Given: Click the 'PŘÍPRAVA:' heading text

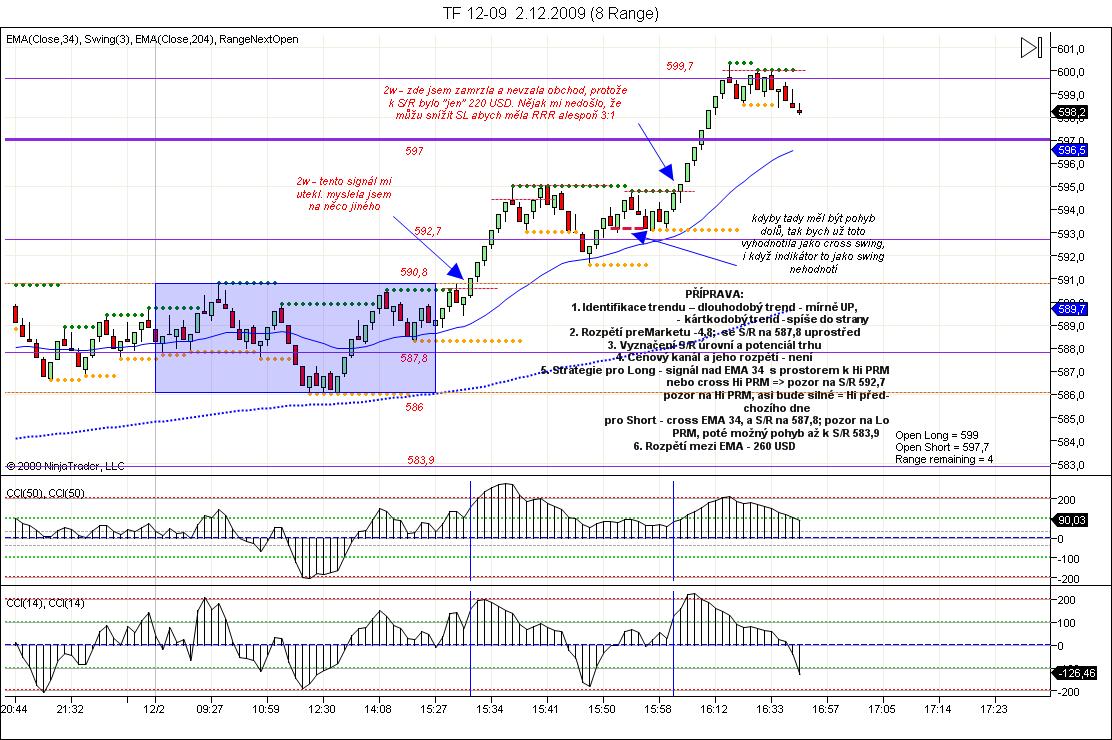Looking at the screenshot, I should [x=714, y=294].
